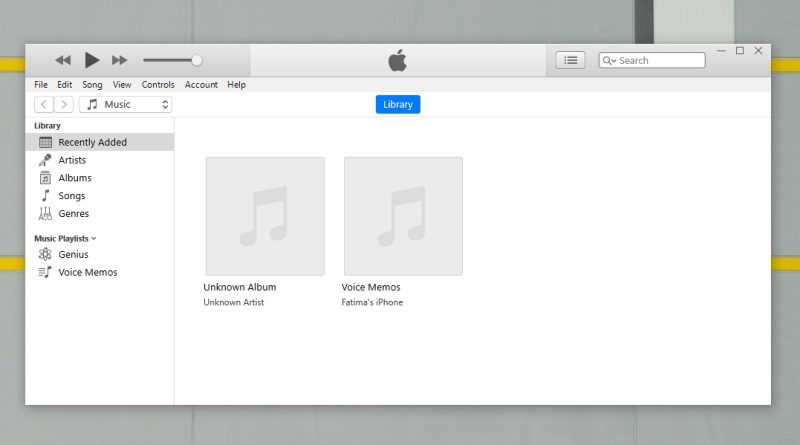Click the rewind previous track button

pos(63,60)
